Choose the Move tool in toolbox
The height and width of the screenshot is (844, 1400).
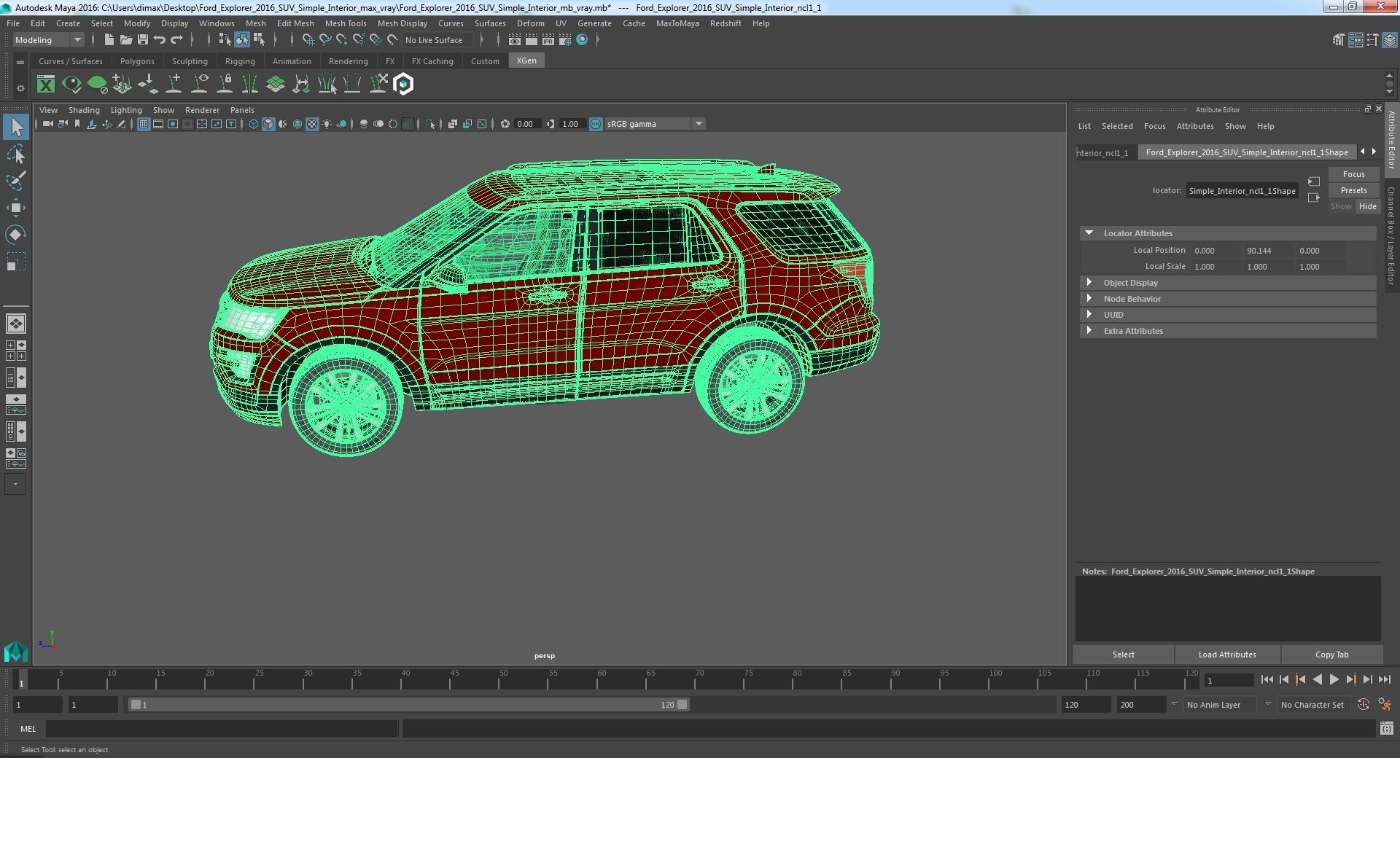tap(16, 208)
